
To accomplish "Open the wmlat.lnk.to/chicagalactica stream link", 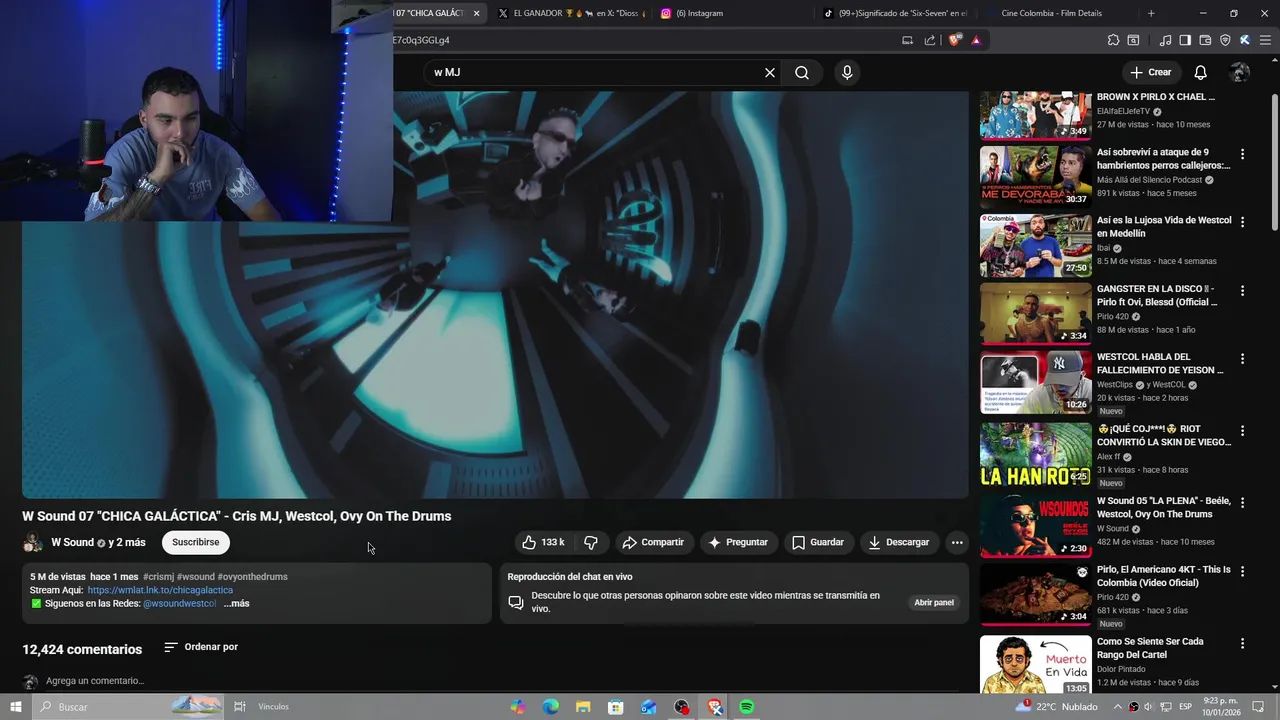I will (160, 590).
